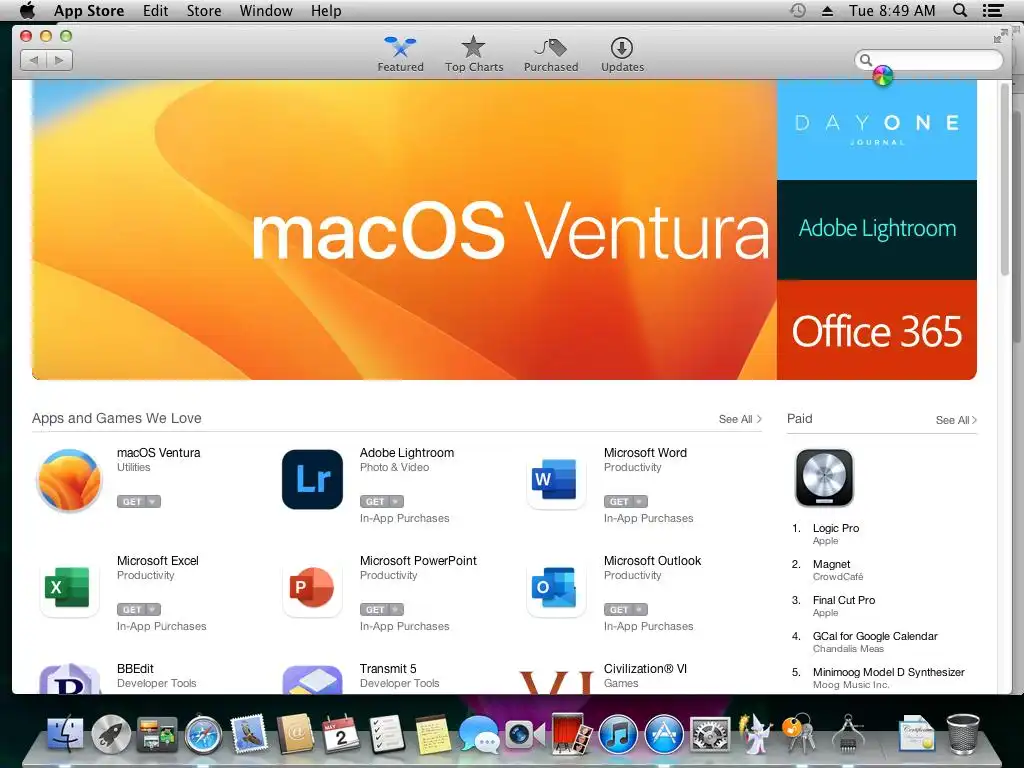Select Magnet in the Paid list
Image resolution: width=1024 pixels, height=768 pixels.
pos(831,564)
